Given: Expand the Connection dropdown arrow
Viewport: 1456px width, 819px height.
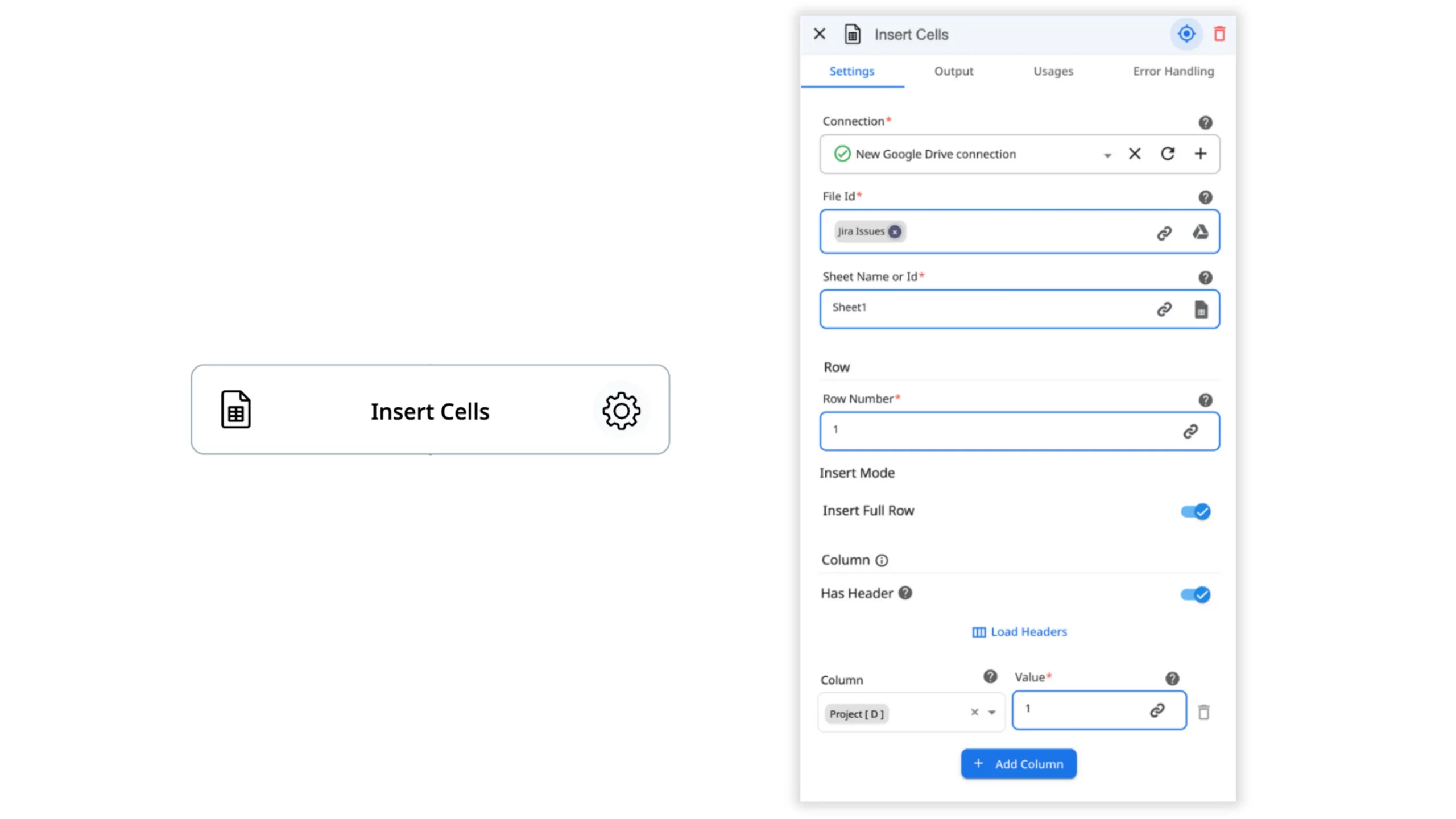Looking at the screenshot, I should click(1107, 155).
